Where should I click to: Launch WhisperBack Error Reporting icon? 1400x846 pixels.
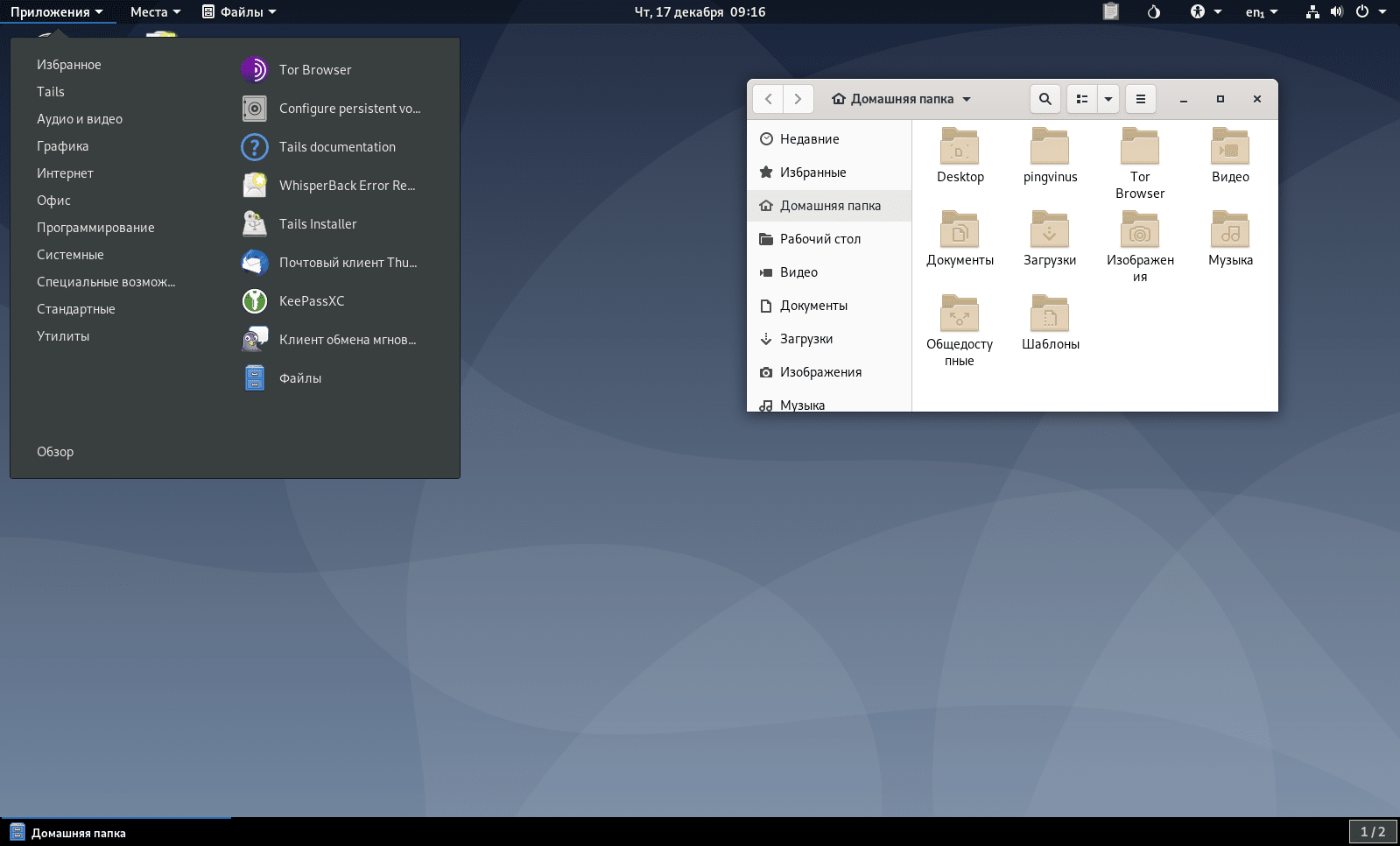point(254,186)
